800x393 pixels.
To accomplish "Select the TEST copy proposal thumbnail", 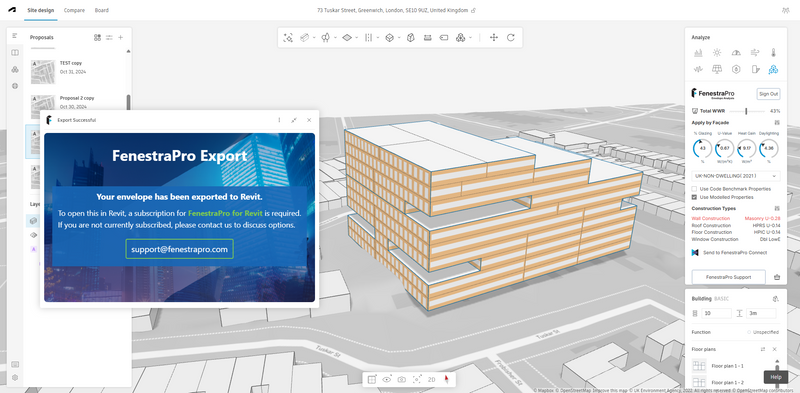I will (x=43, y=72).
